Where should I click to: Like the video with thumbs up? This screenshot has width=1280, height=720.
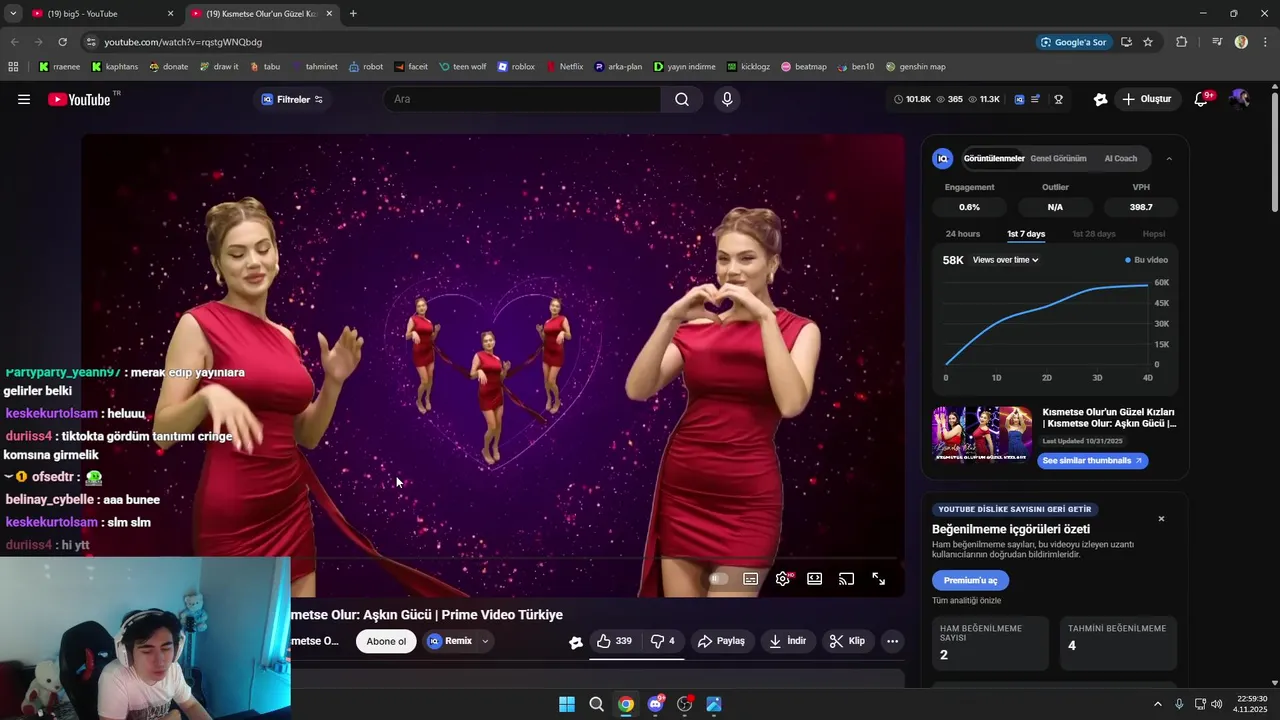point(614,641)
